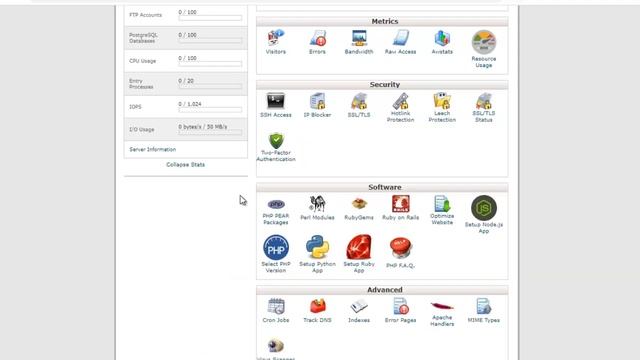Click the I/O Usage stat label
Image resolution: width=640 pixels, height=360 pixels.
click(x=142, y=129)
